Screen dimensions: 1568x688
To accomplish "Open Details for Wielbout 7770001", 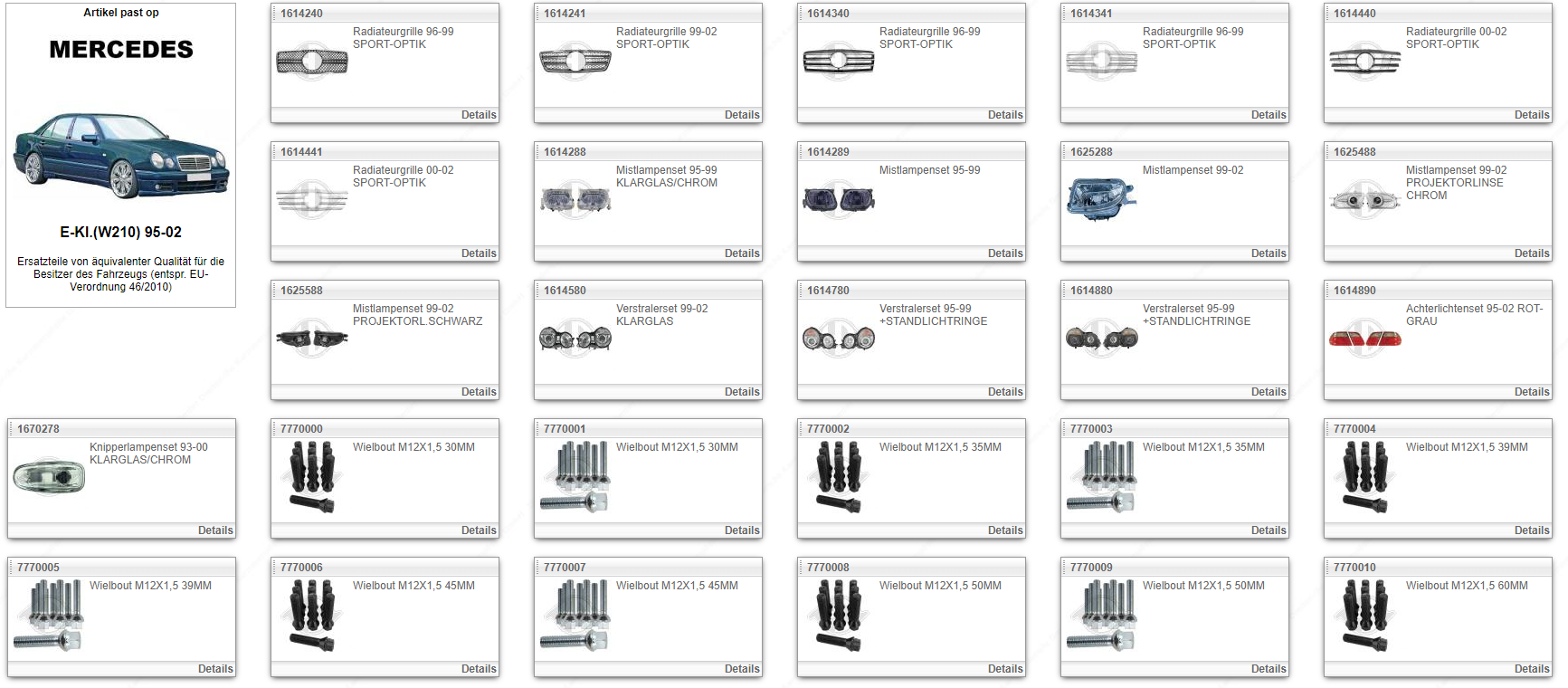I will click(x=742, y=530).
